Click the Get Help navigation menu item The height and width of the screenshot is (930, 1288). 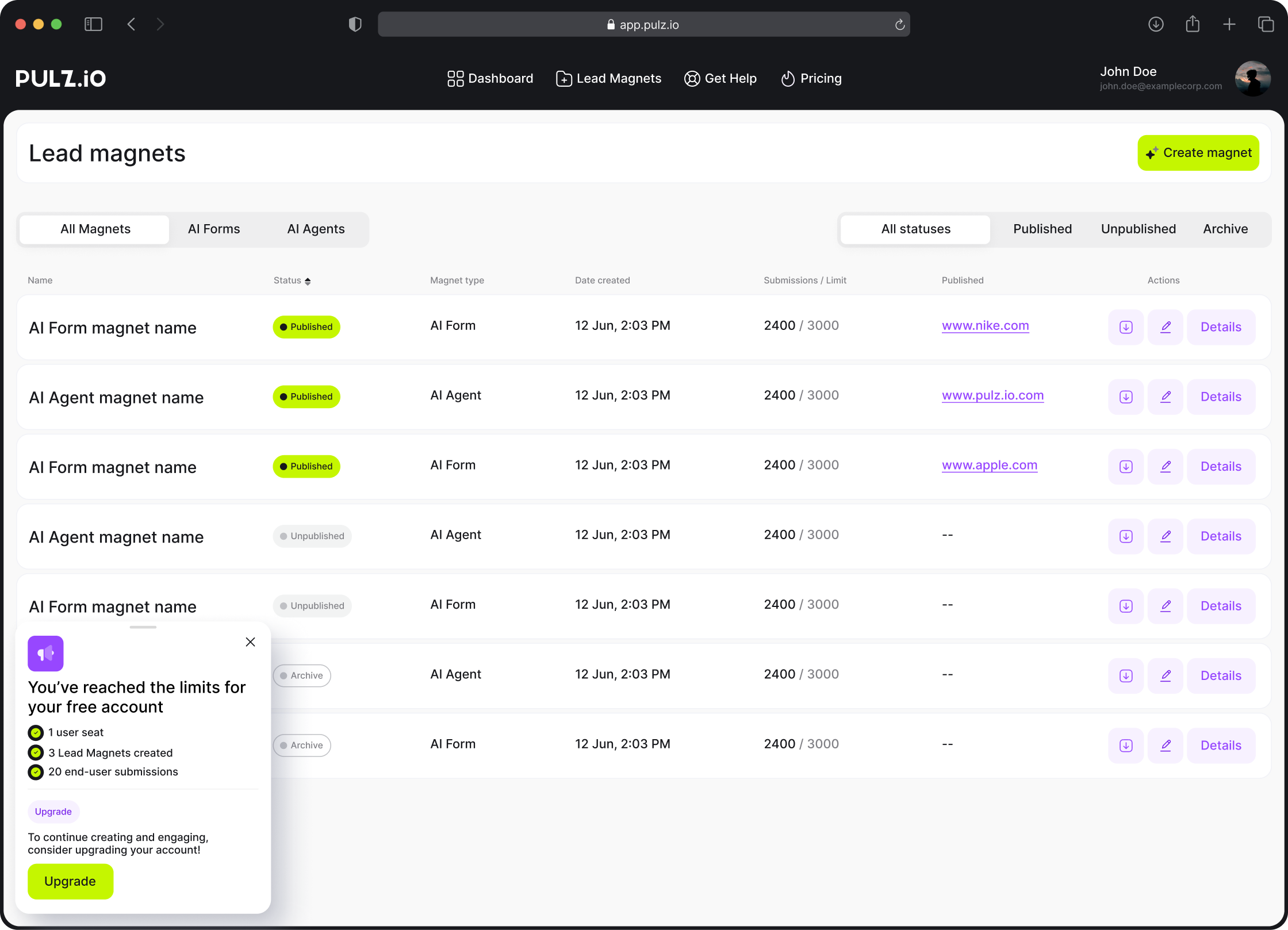coord(720,78)
